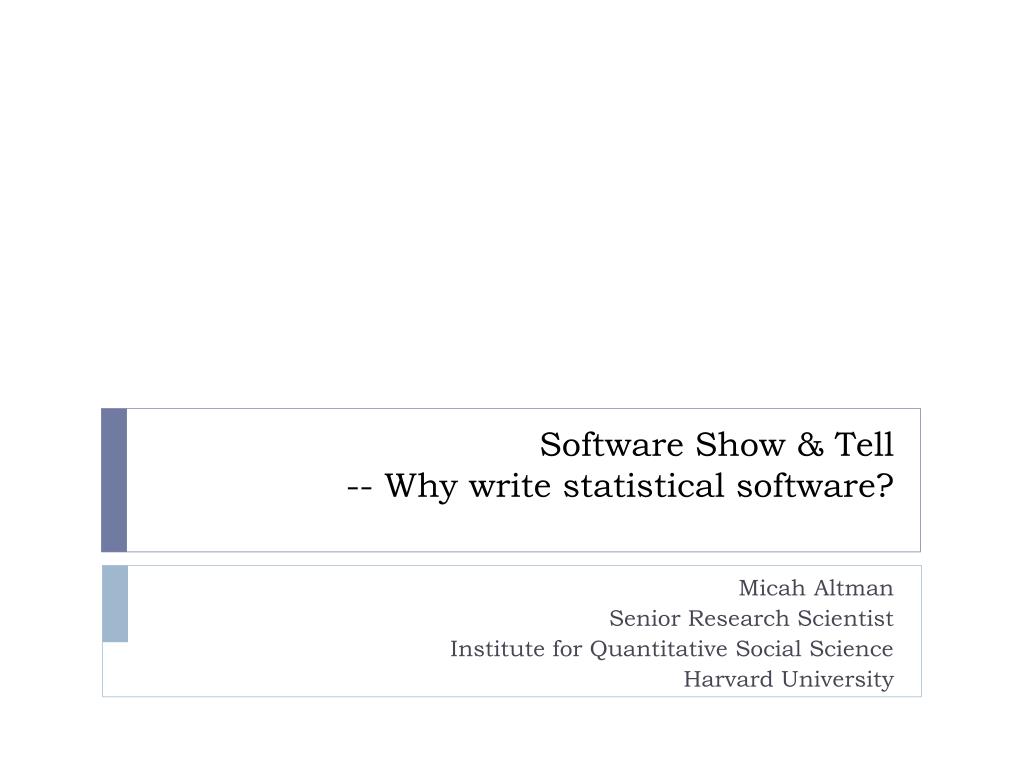Click the word "software?" ending the title
1024x768 pixels.
pos(815,486)
